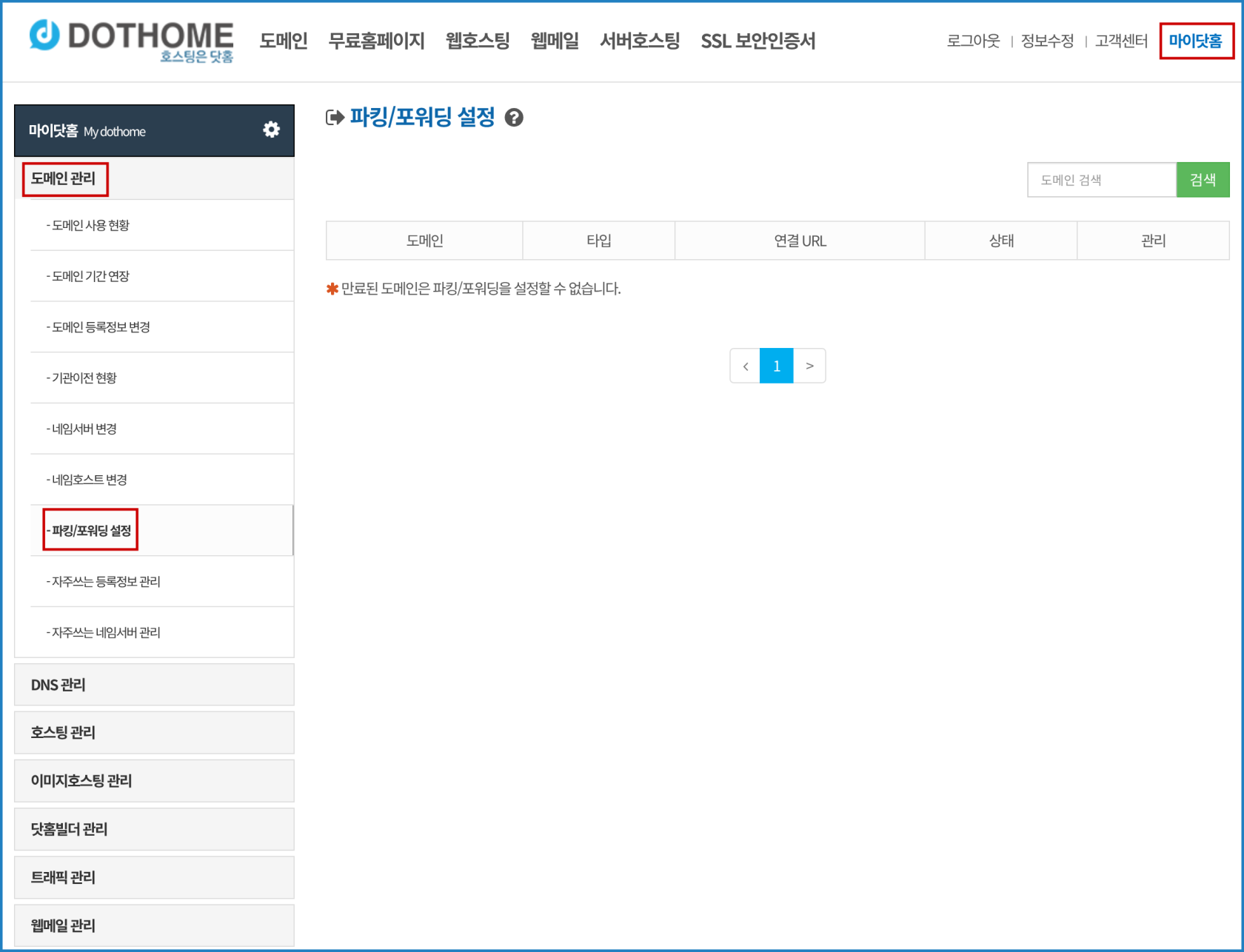Select 웹호스팅 from the top navigation

click(477, 41)
